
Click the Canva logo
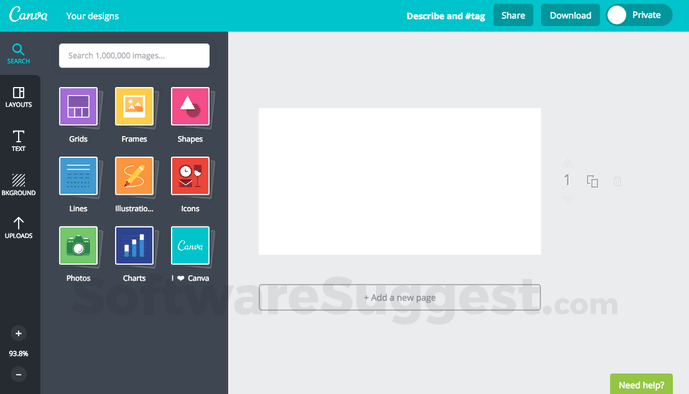[x=29, y=14]
